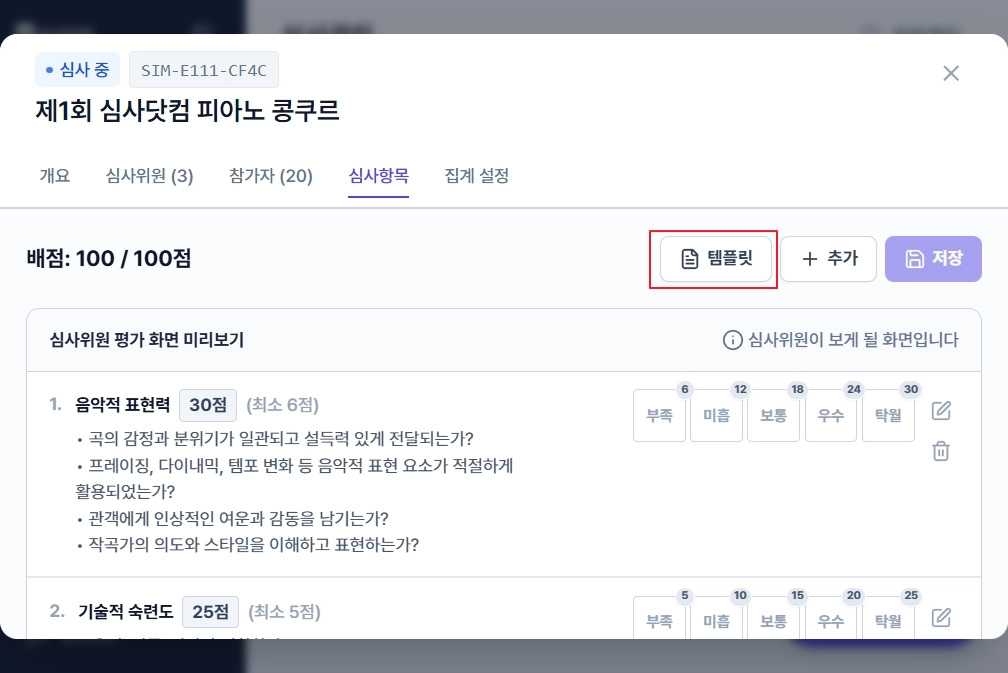The height and width of the screenshot is (673, 1008).
Task: Select the pencil edit icon for 음악적 표현력
Action: pos(941,410)
